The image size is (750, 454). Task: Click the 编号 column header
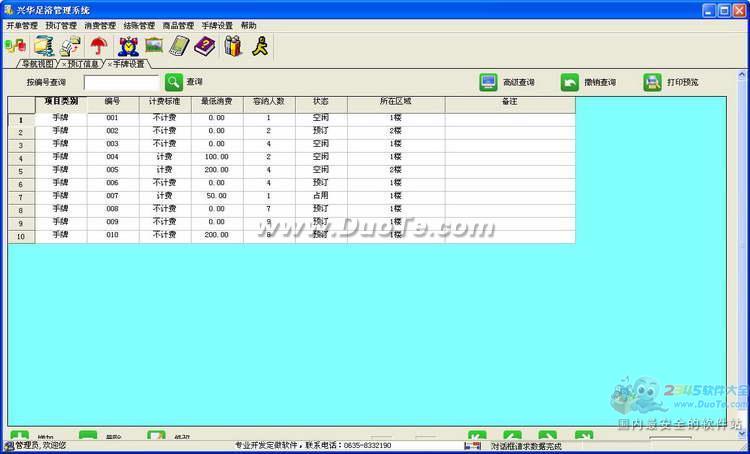(113, 104)
